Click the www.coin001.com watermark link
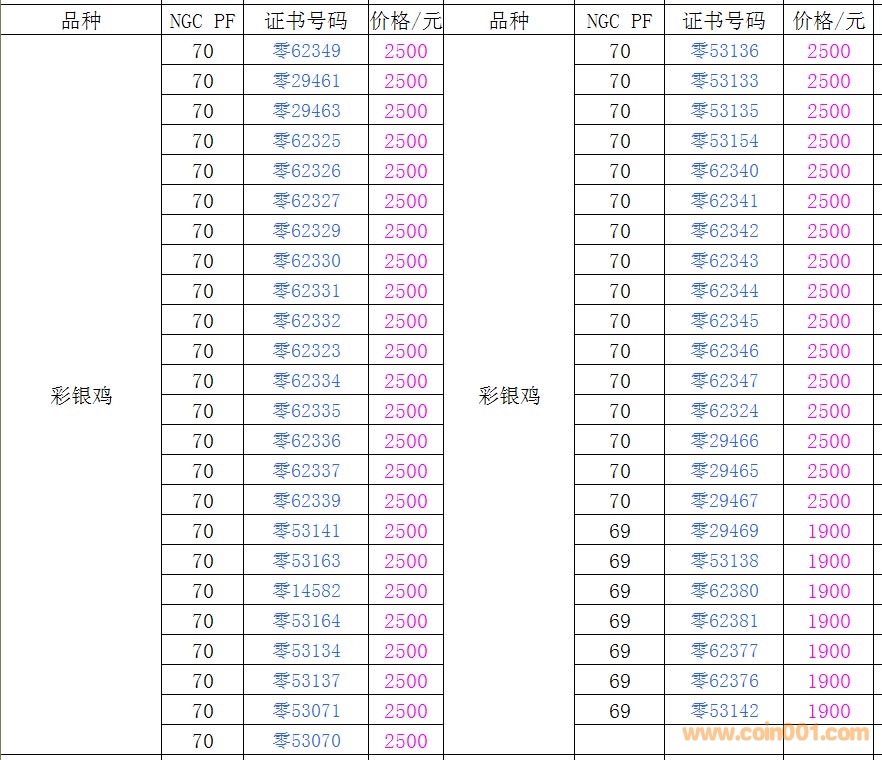This screenshot has height=760, width=882. point(776,734)
